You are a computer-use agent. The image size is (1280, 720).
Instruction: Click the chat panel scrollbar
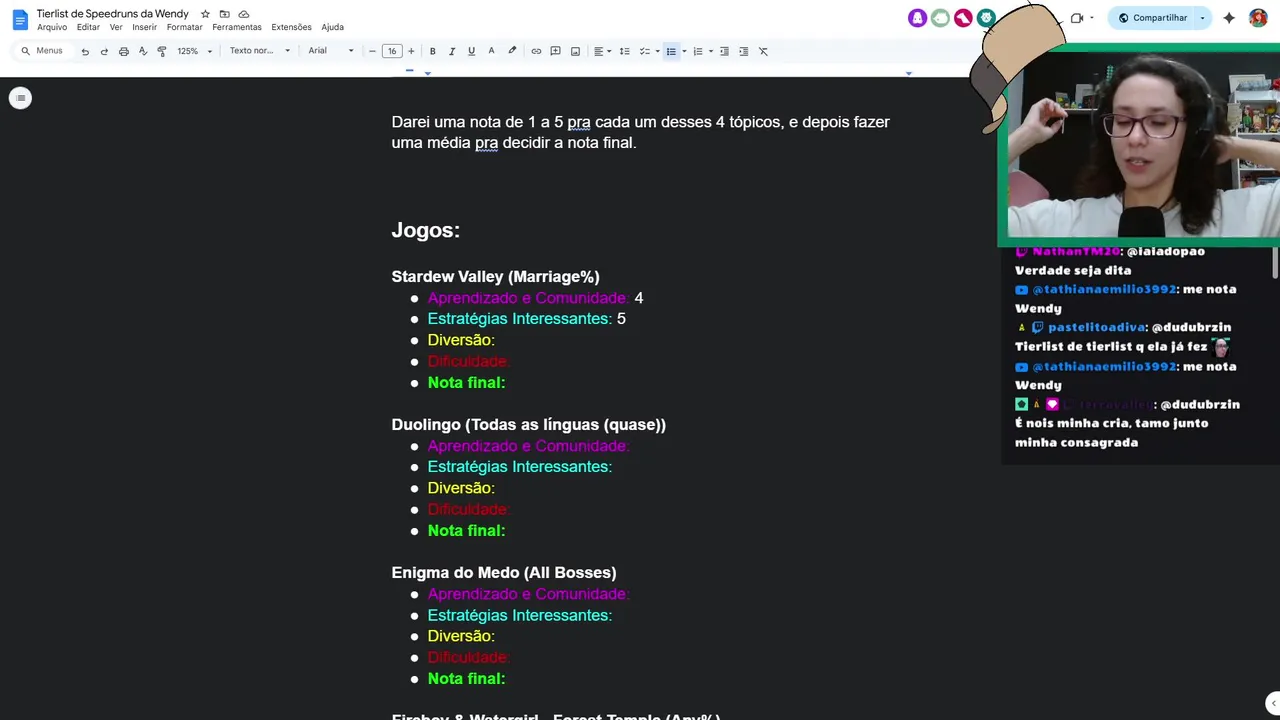1275,262
